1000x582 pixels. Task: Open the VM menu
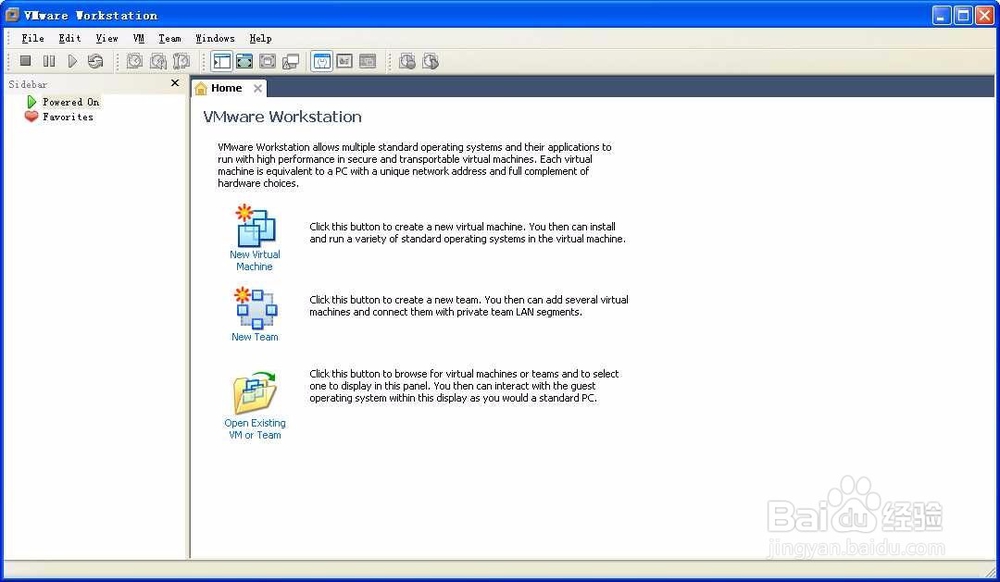point(138,38)
